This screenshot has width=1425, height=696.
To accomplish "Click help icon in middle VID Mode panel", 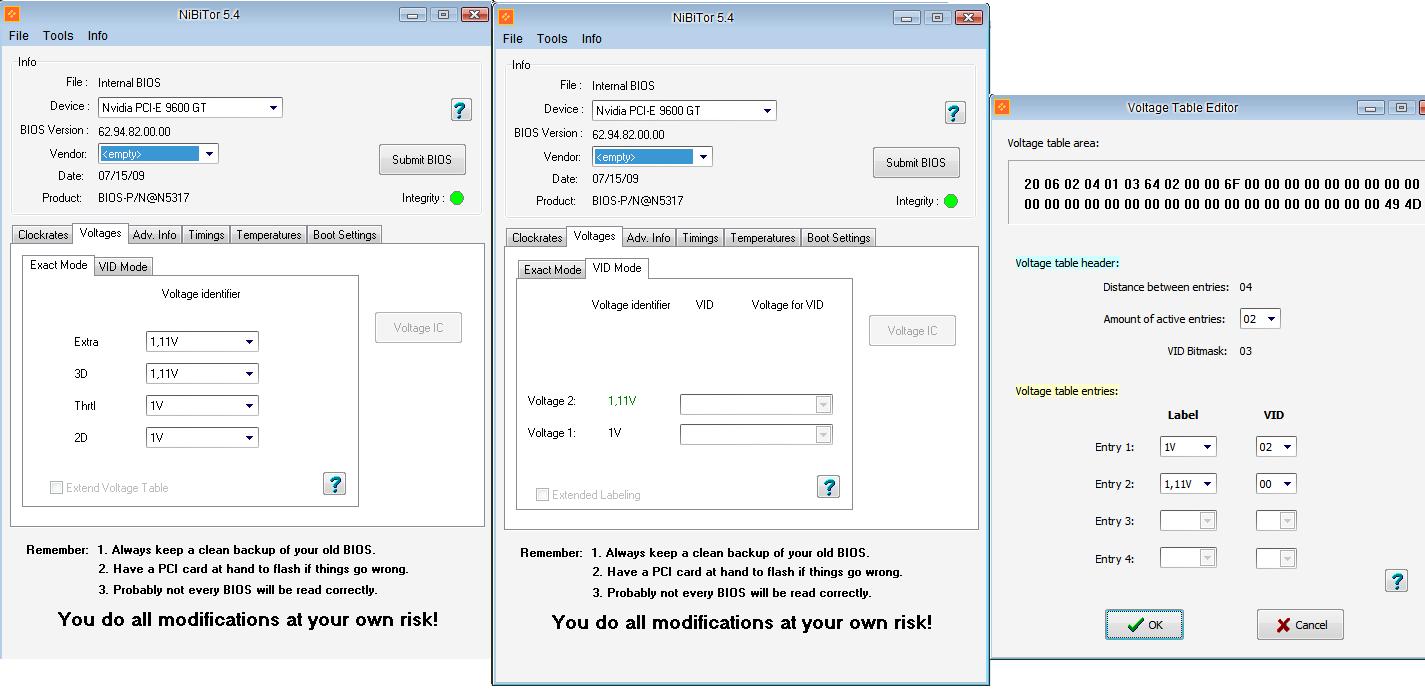I will coord(828,487).
